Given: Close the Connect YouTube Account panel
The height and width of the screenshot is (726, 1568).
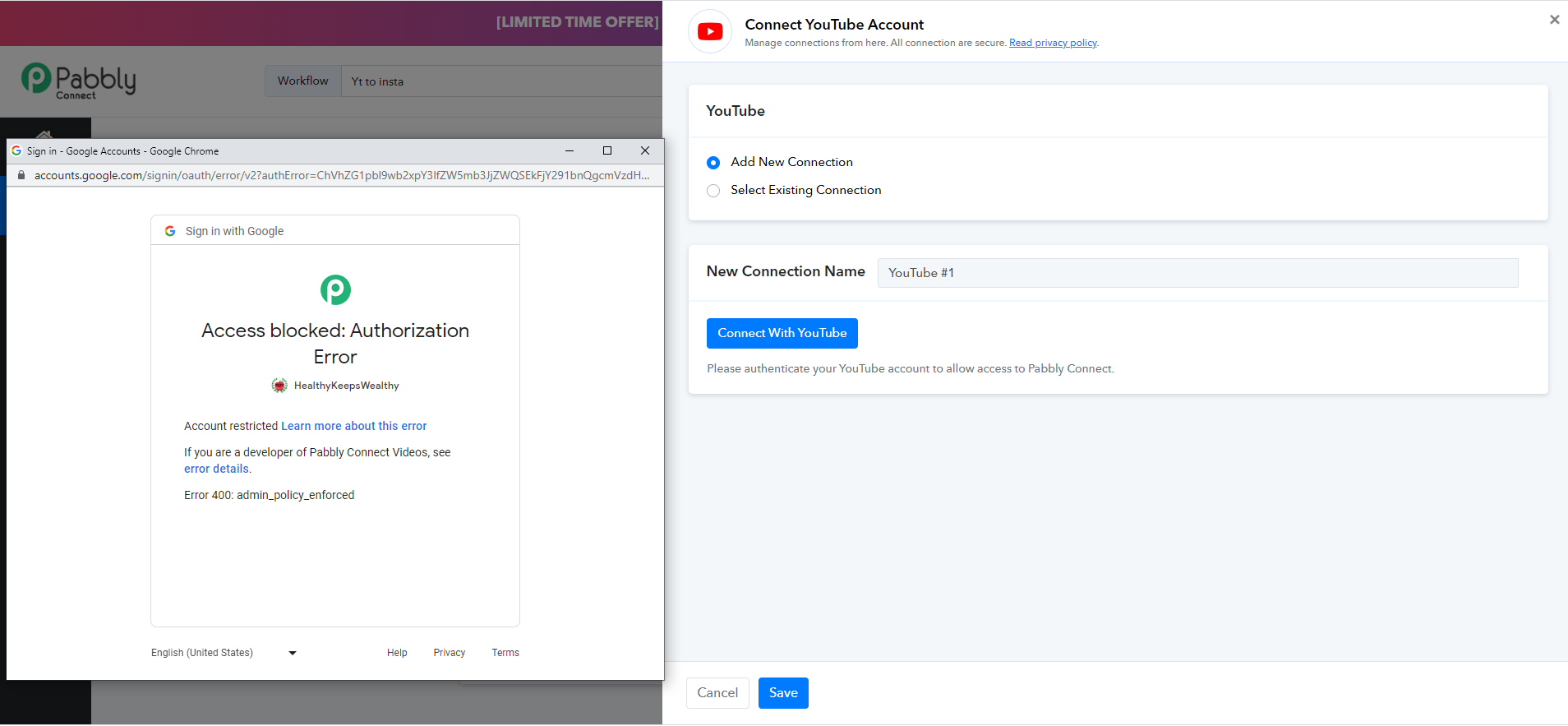Looking at the screenshot, I should pyautogui.click(x=1554, y=20).
